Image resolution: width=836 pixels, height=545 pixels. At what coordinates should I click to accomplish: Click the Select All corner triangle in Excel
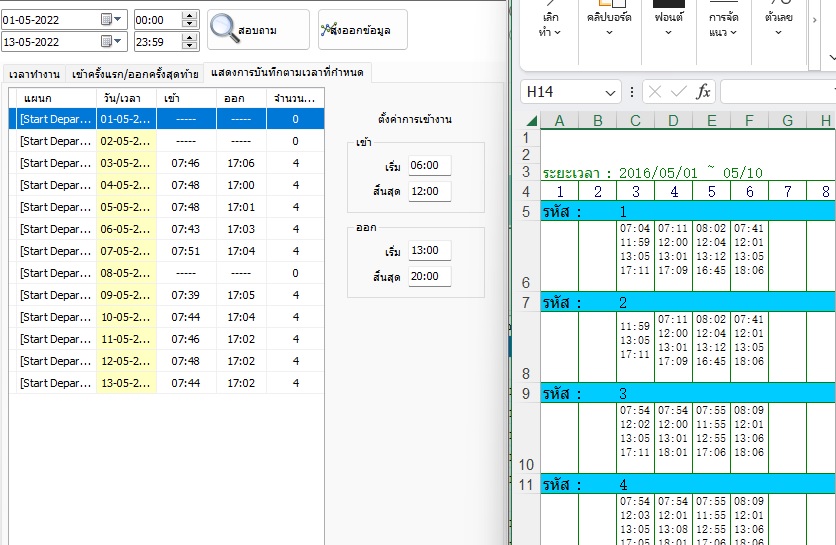532,121
